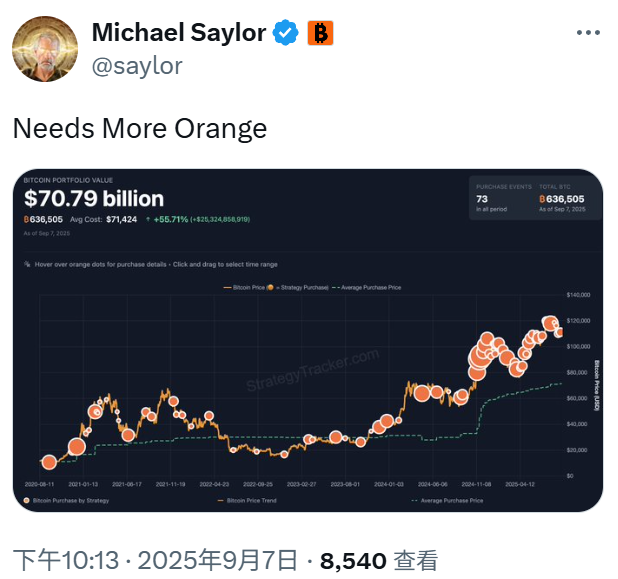Toggle the Average Purchase Price legend above chart
Screen dimensions: 618x579
pyautogui.click(x=367, y=287)
